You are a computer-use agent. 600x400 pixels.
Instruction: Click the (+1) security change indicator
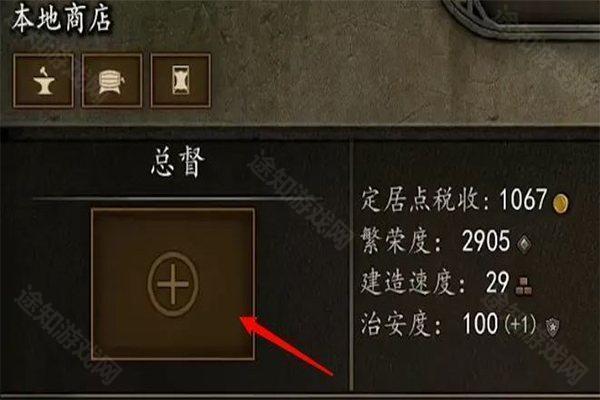[x=520, y=325]
